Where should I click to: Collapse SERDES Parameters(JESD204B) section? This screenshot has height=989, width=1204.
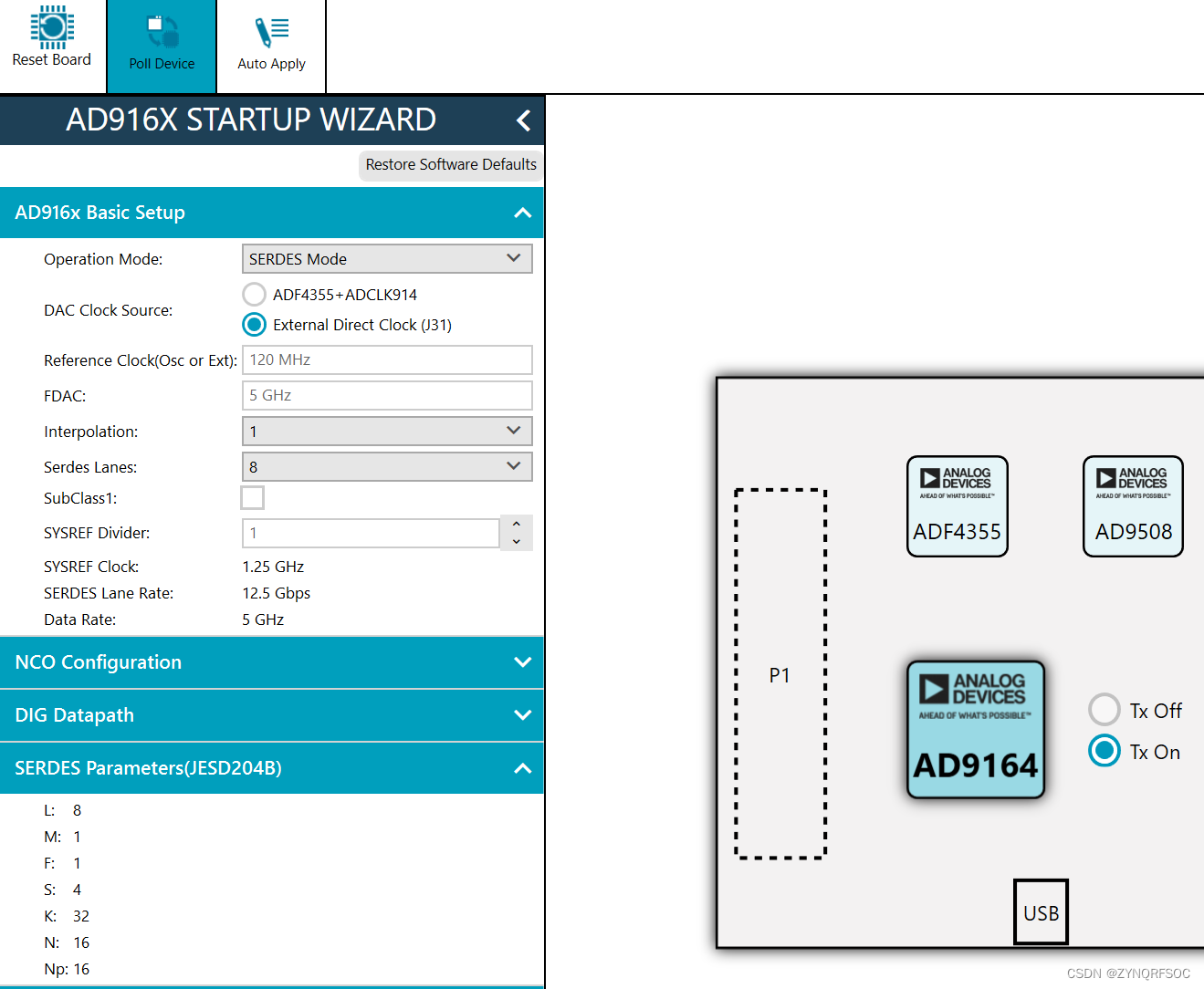(x=522, y=768)
